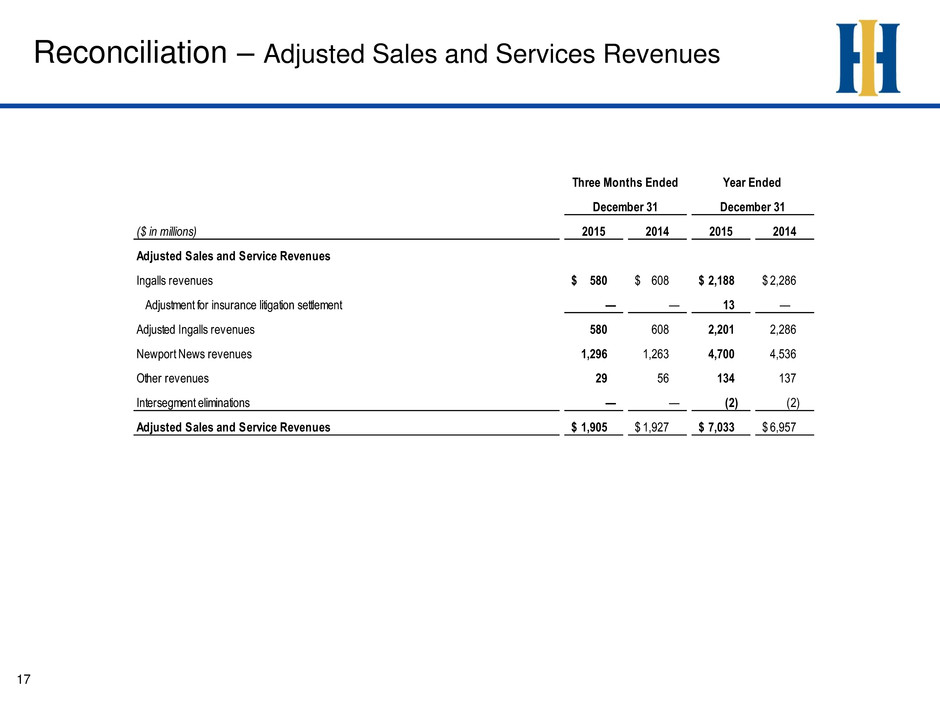Select the slide title beginning with 'Reconciliation'
The image size is (940, 705).
point(376,53)
